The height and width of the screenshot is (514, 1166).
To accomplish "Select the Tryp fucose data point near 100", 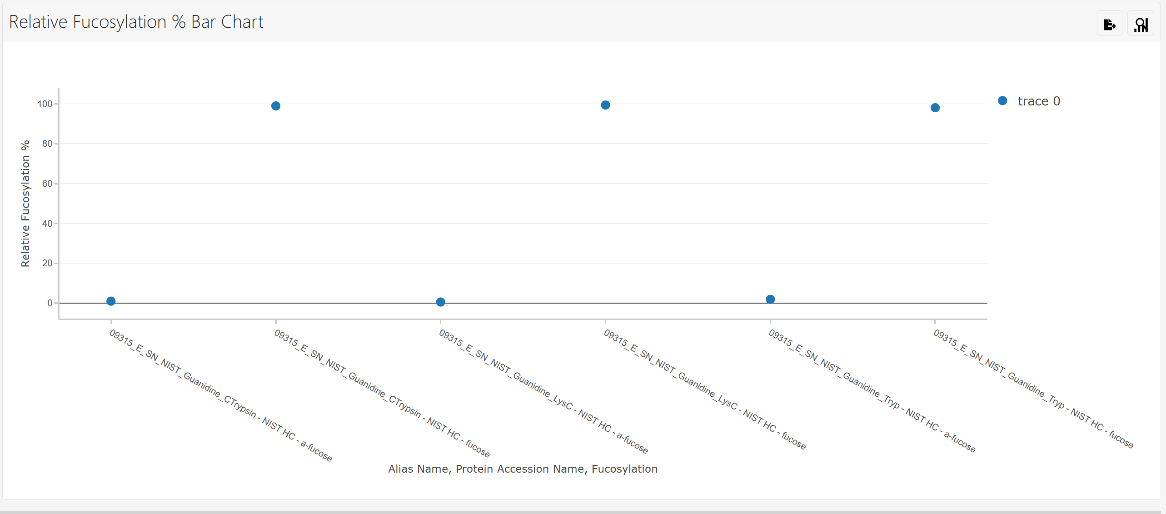I will pyautogui.click(x=935, y=108).
